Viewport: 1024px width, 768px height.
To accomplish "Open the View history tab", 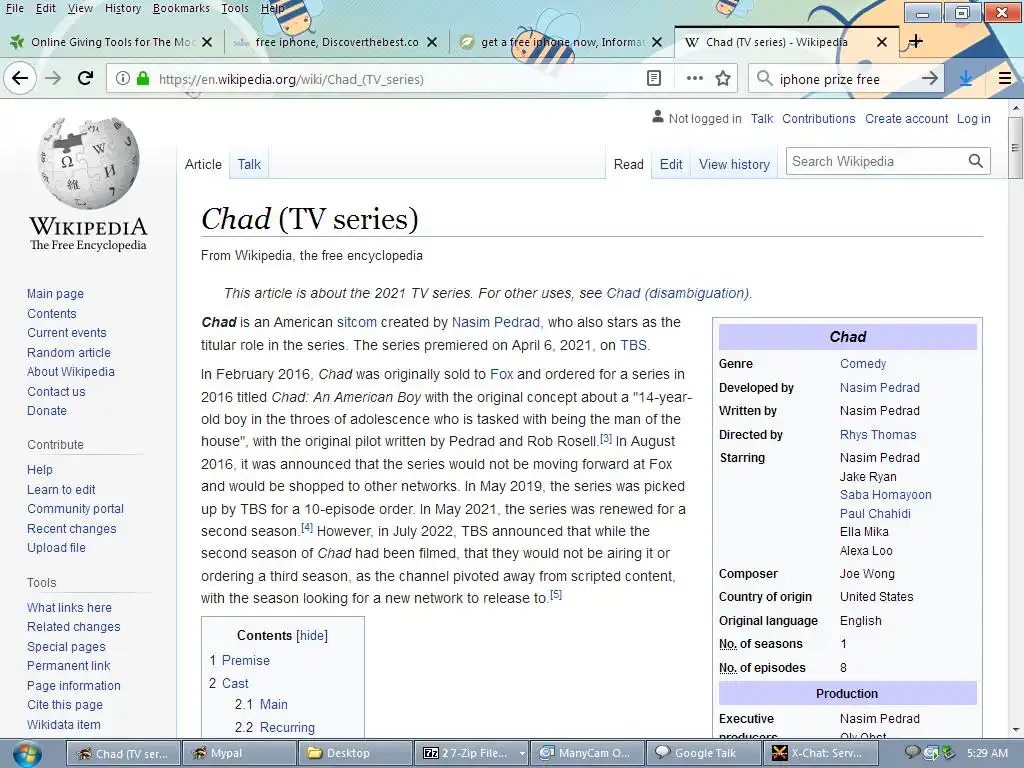I will tap(734, 165).
